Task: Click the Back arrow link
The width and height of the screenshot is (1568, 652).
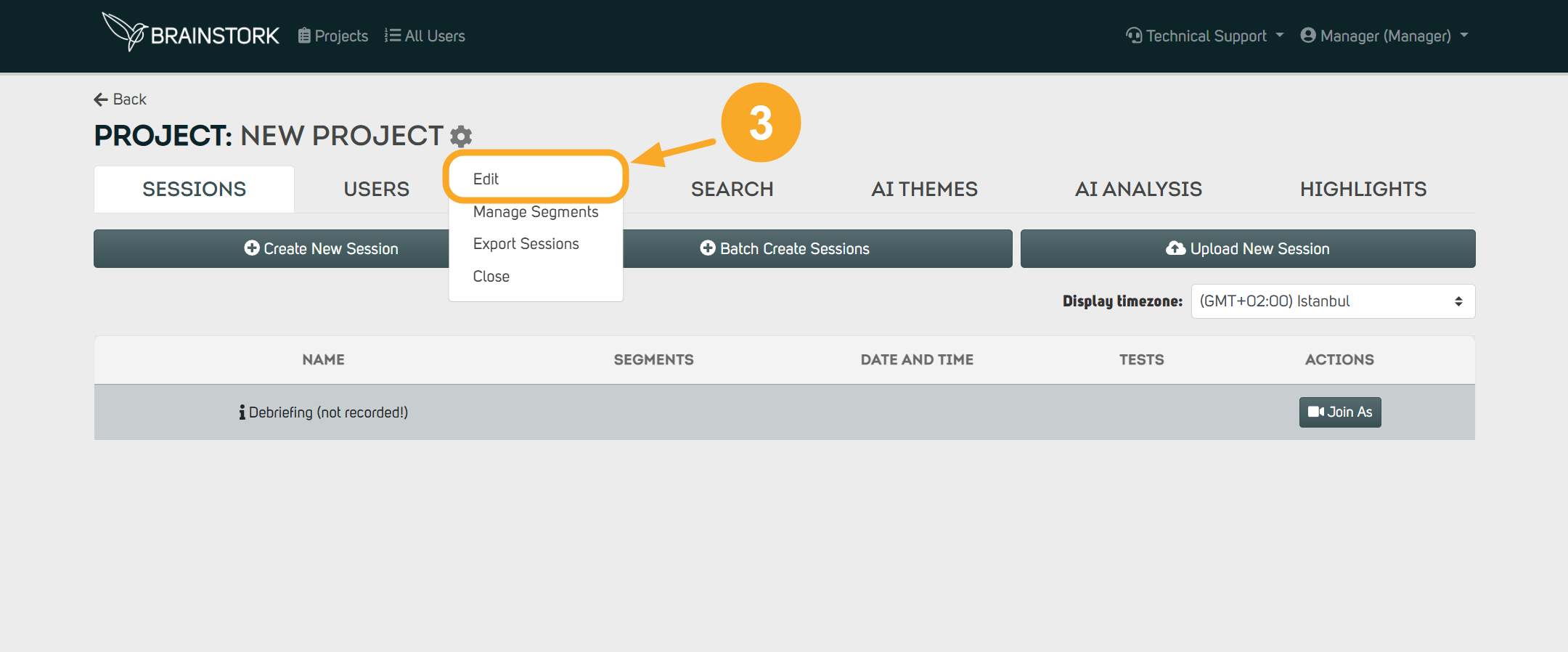Action: point(121,99)
